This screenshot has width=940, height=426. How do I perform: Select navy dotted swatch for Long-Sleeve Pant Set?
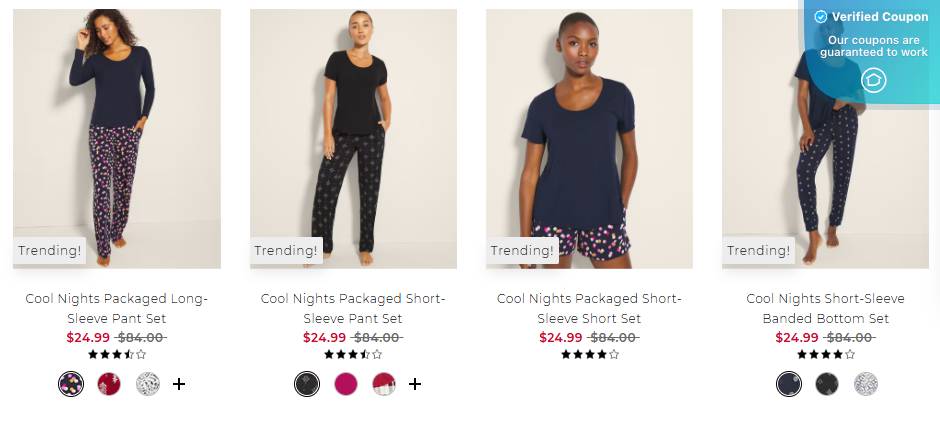[71, 384]
